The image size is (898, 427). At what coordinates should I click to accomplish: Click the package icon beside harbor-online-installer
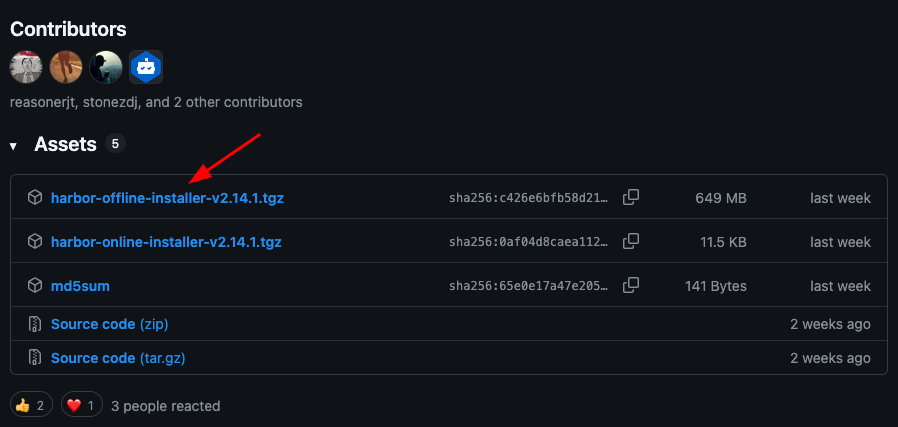(x=34, y=242)
